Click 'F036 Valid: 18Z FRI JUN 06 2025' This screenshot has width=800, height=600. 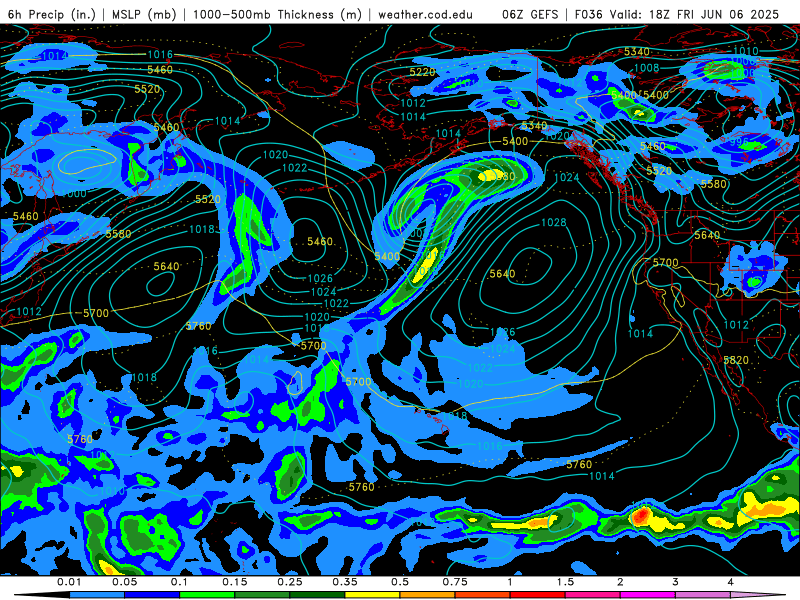point(677,14)
